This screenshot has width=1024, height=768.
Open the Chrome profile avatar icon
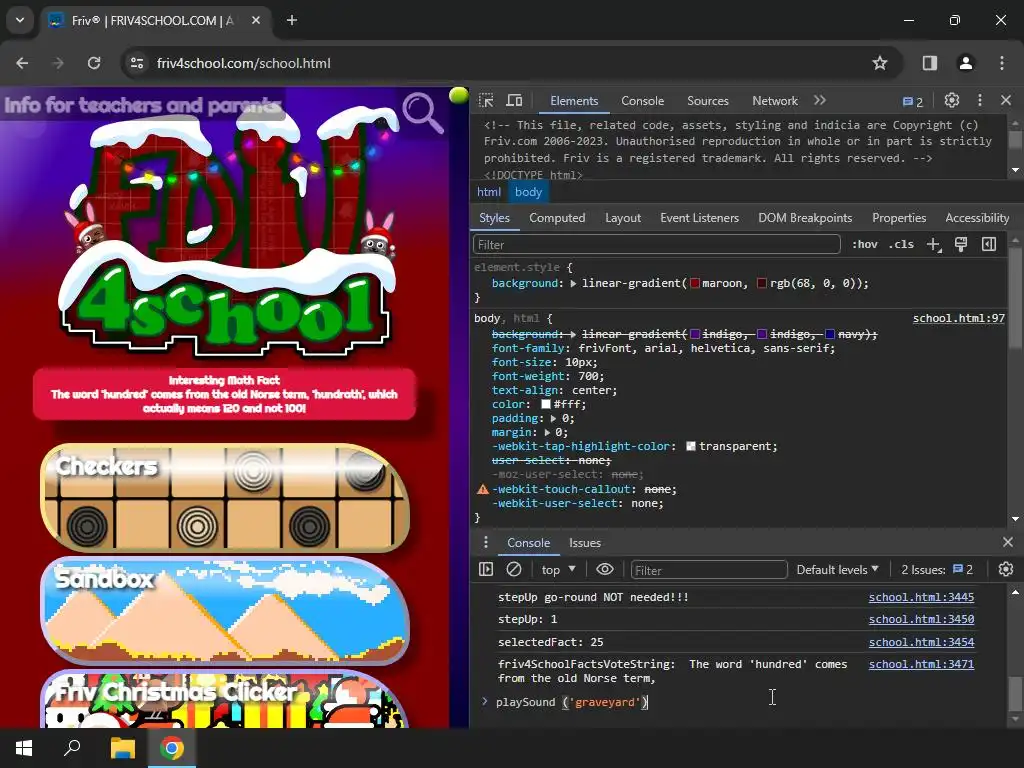pyautogui.click(x=965, y=63)
